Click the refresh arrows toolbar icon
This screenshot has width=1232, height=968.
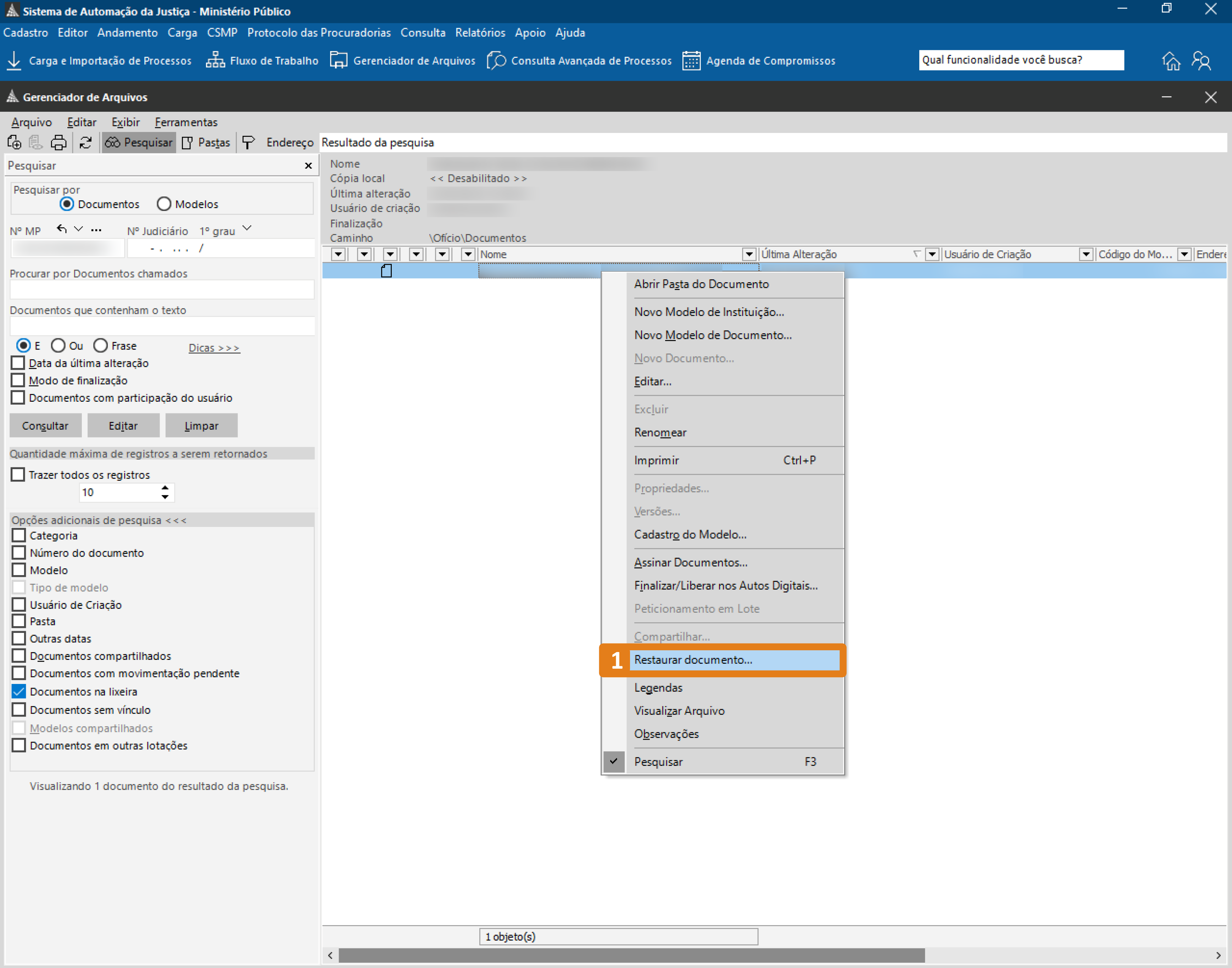click(85, 143)
